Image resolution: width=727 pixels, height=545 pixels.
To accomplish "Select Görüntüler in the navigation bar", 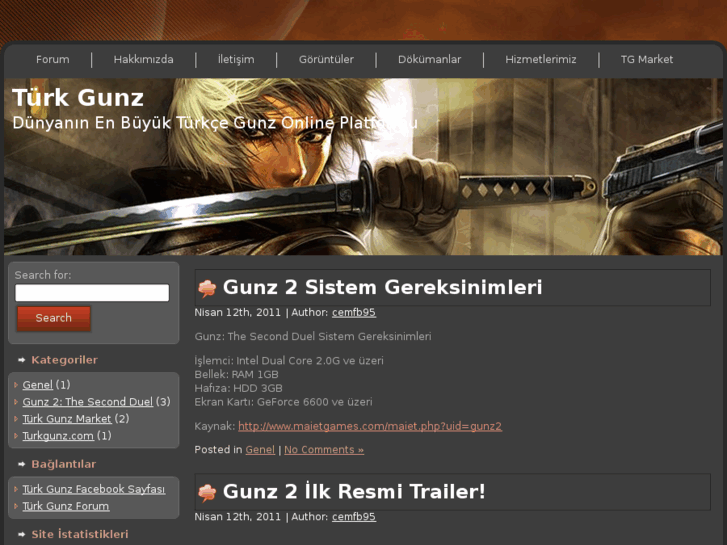I will coord(326,59).
